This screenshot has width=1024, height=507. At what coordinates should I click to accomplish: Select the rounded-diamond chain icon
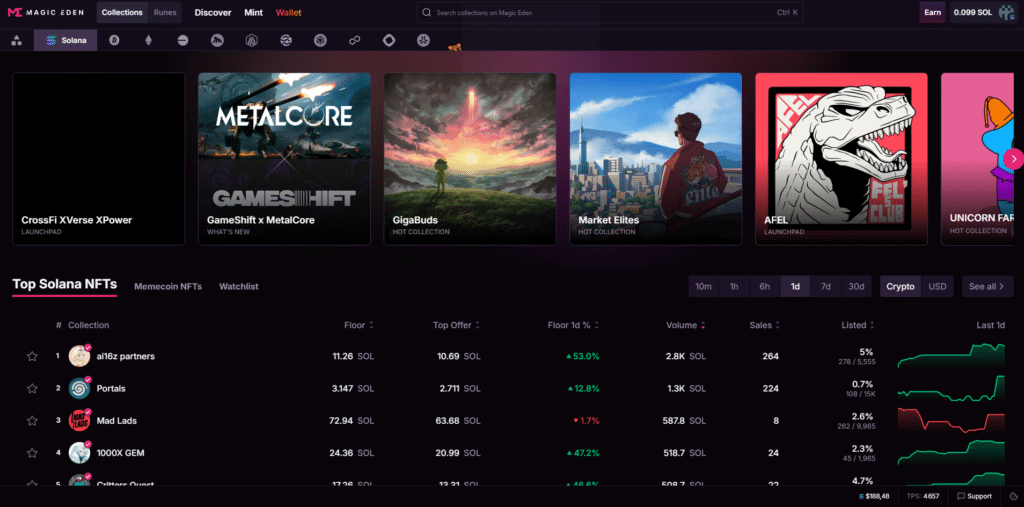pos(389,41)
